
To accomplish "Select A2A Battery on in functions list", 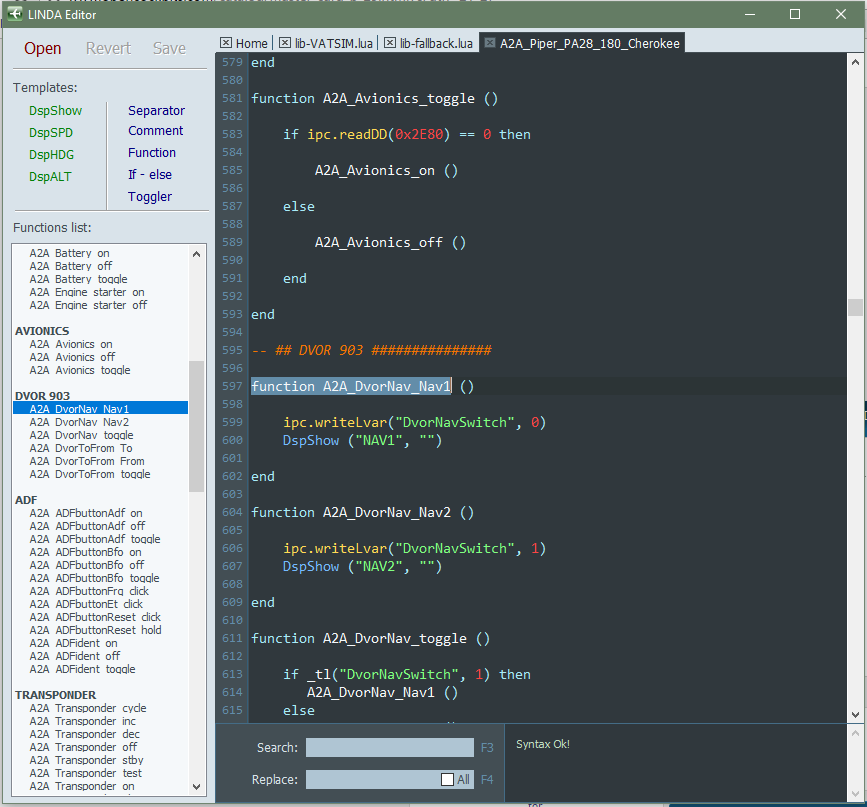I will point(69,253).
